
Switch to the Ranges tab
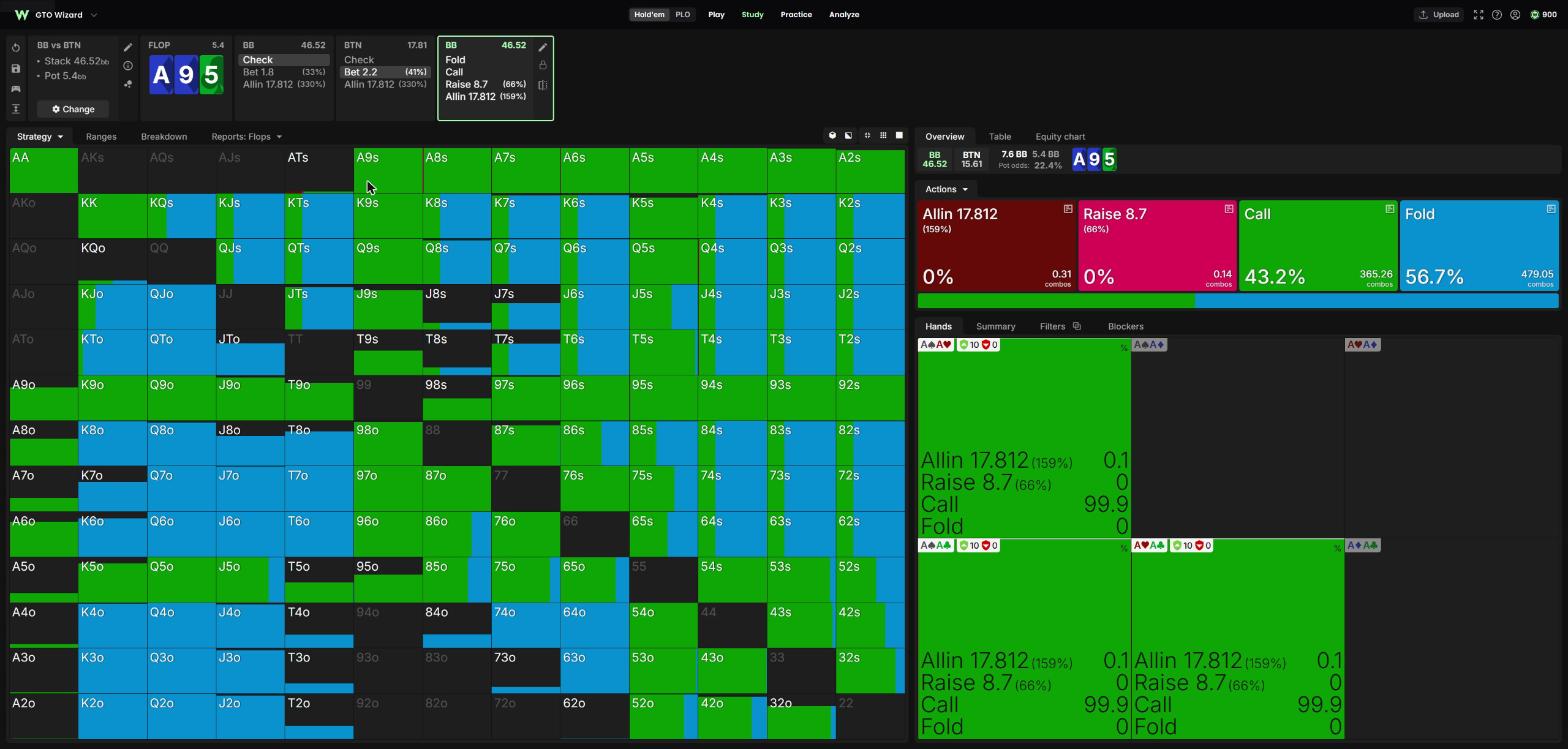[101, 137]
